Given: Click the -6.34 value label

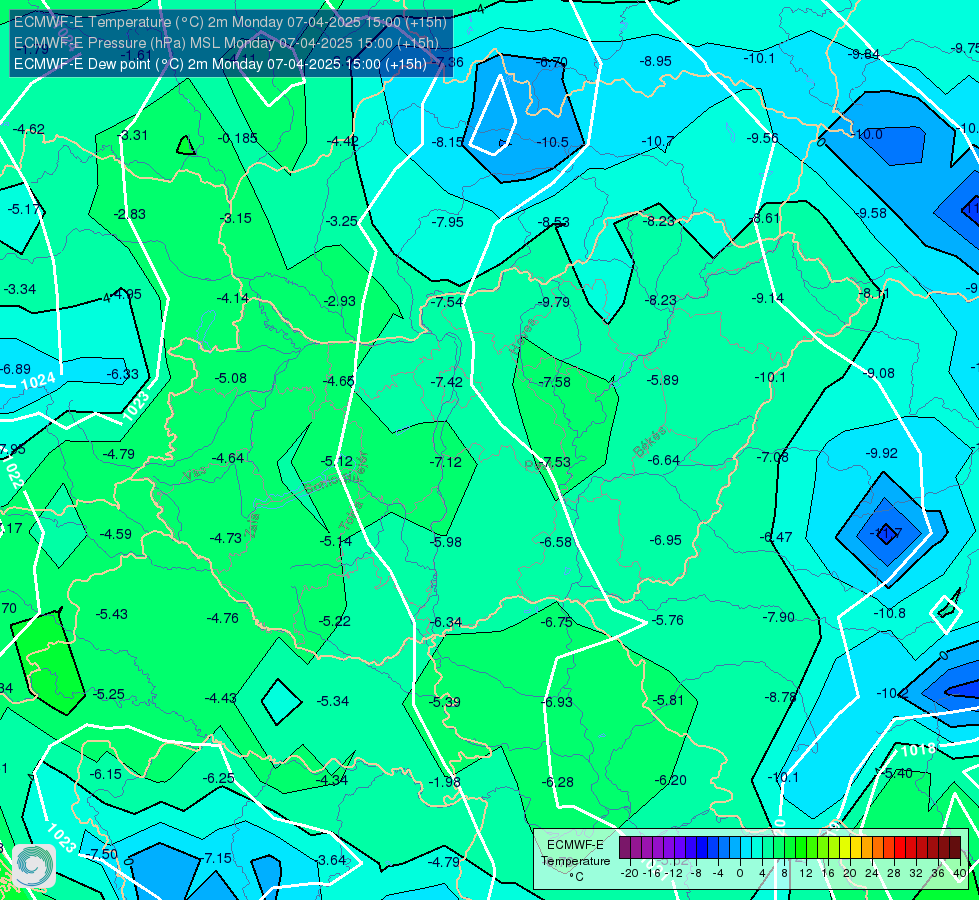Looking at the screenshot, I should coord(446,623).
